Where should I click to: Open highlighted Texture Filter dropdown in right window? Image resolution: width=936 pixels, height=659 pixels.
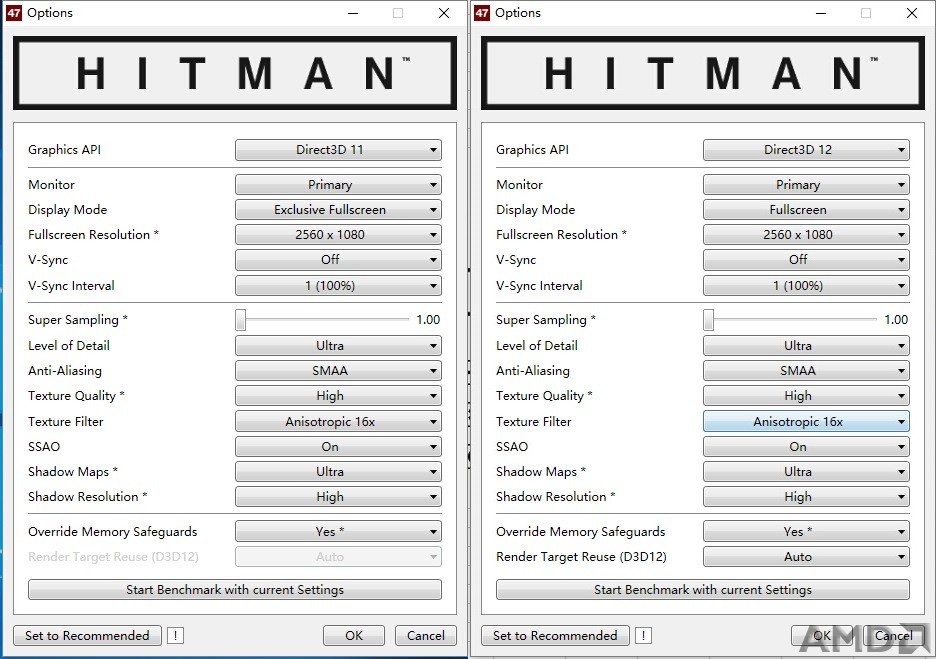pos(806,421)
